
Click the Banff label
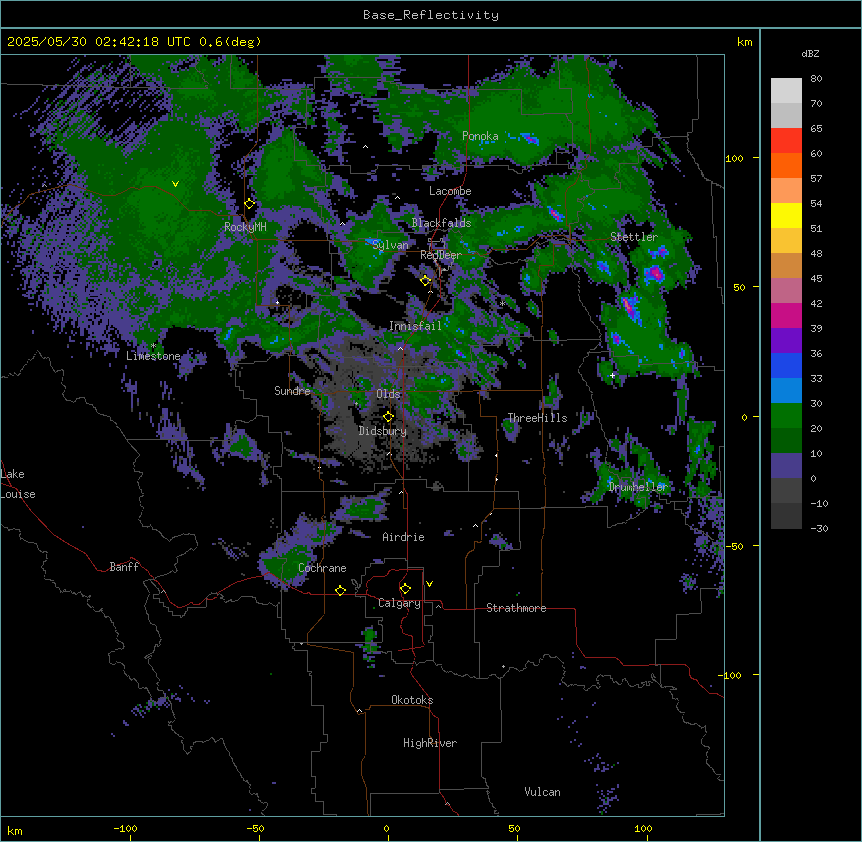[124, 567]
